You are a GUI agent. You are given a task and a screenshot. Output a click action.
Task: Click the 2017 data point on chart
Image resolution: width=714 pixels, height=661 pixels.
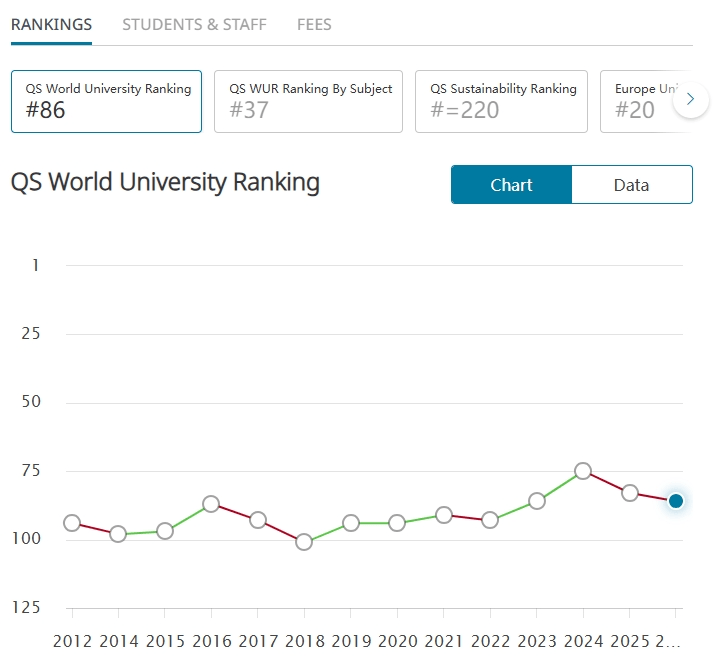click(x=258, y=520)
